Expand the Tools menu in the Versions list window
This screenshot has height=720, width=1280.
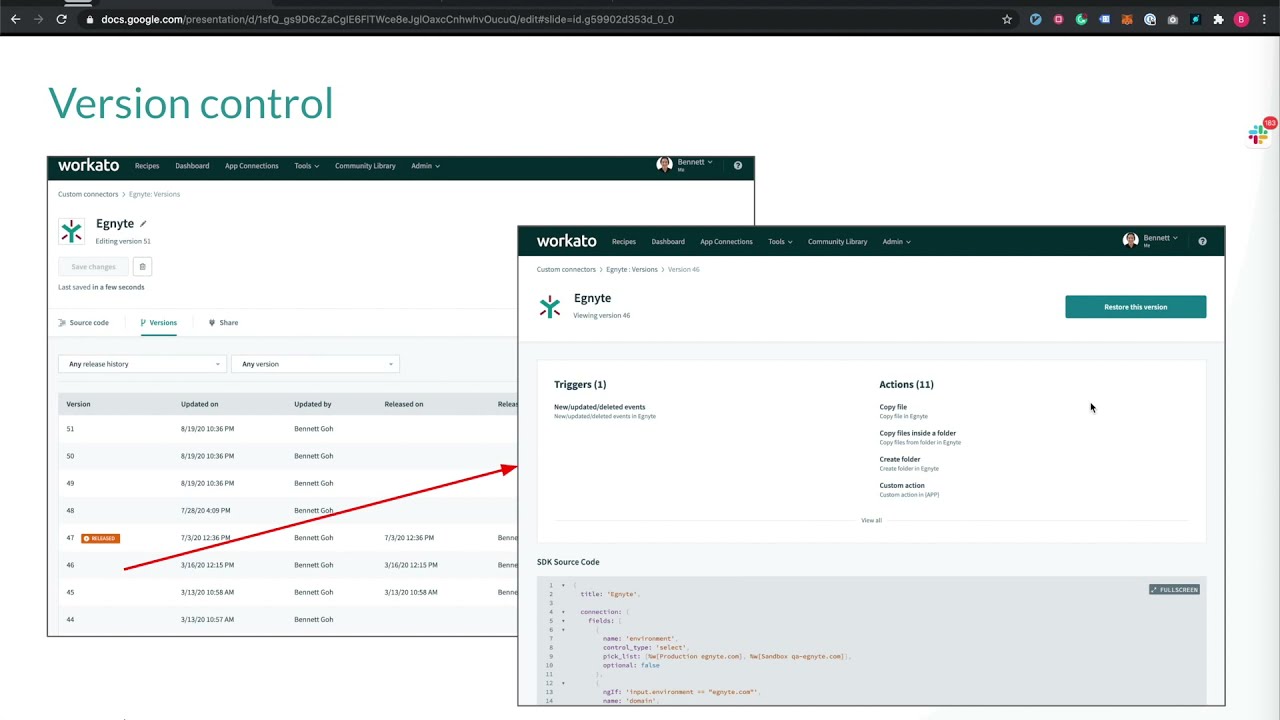coord(306,166)
